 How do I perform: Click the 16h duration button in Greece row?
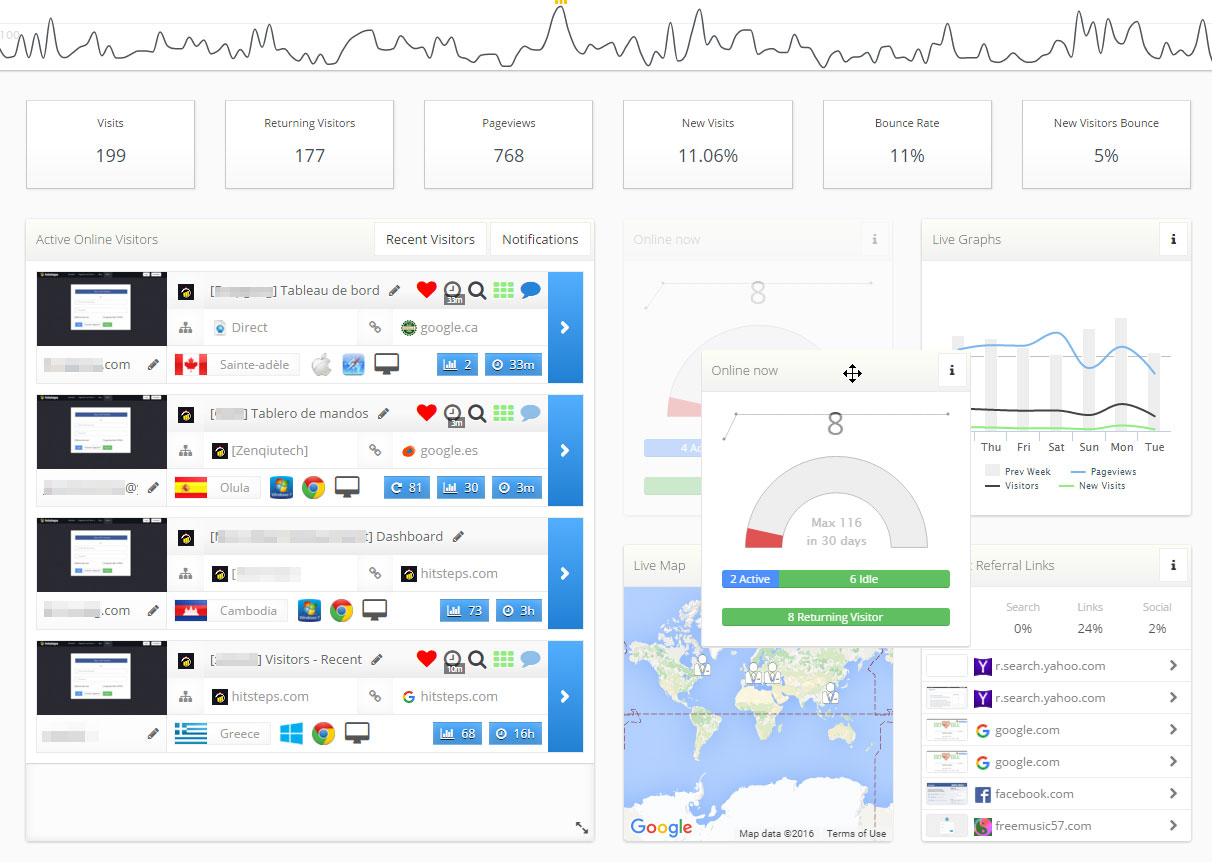[x=516, y=733]
